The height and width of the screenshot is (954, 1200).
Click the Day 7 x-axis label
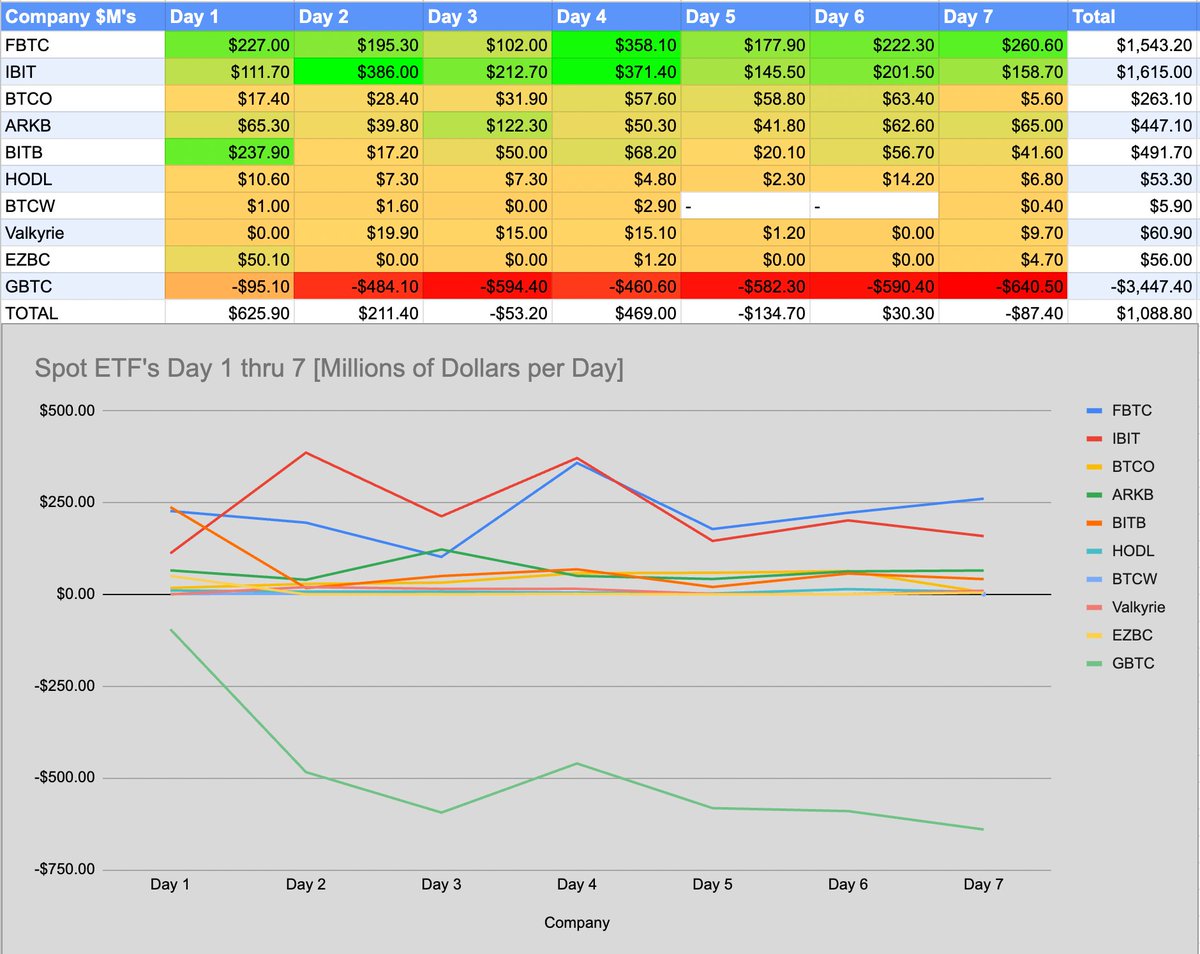click(983, 884)
